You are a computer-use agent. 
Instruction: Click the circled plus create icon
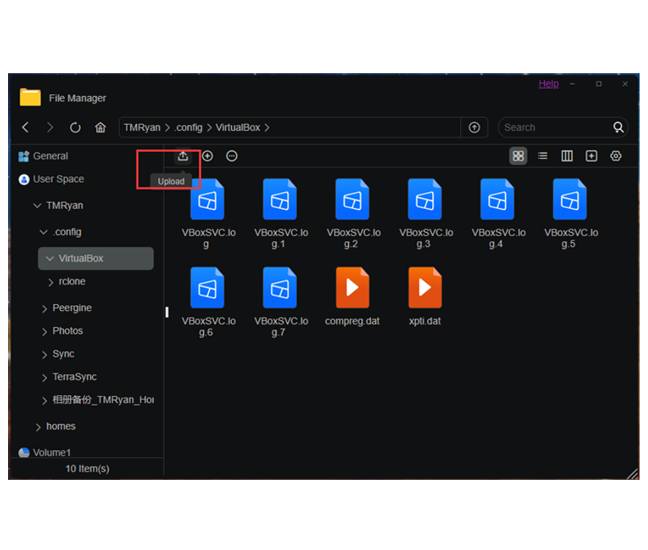coord(207,156)
